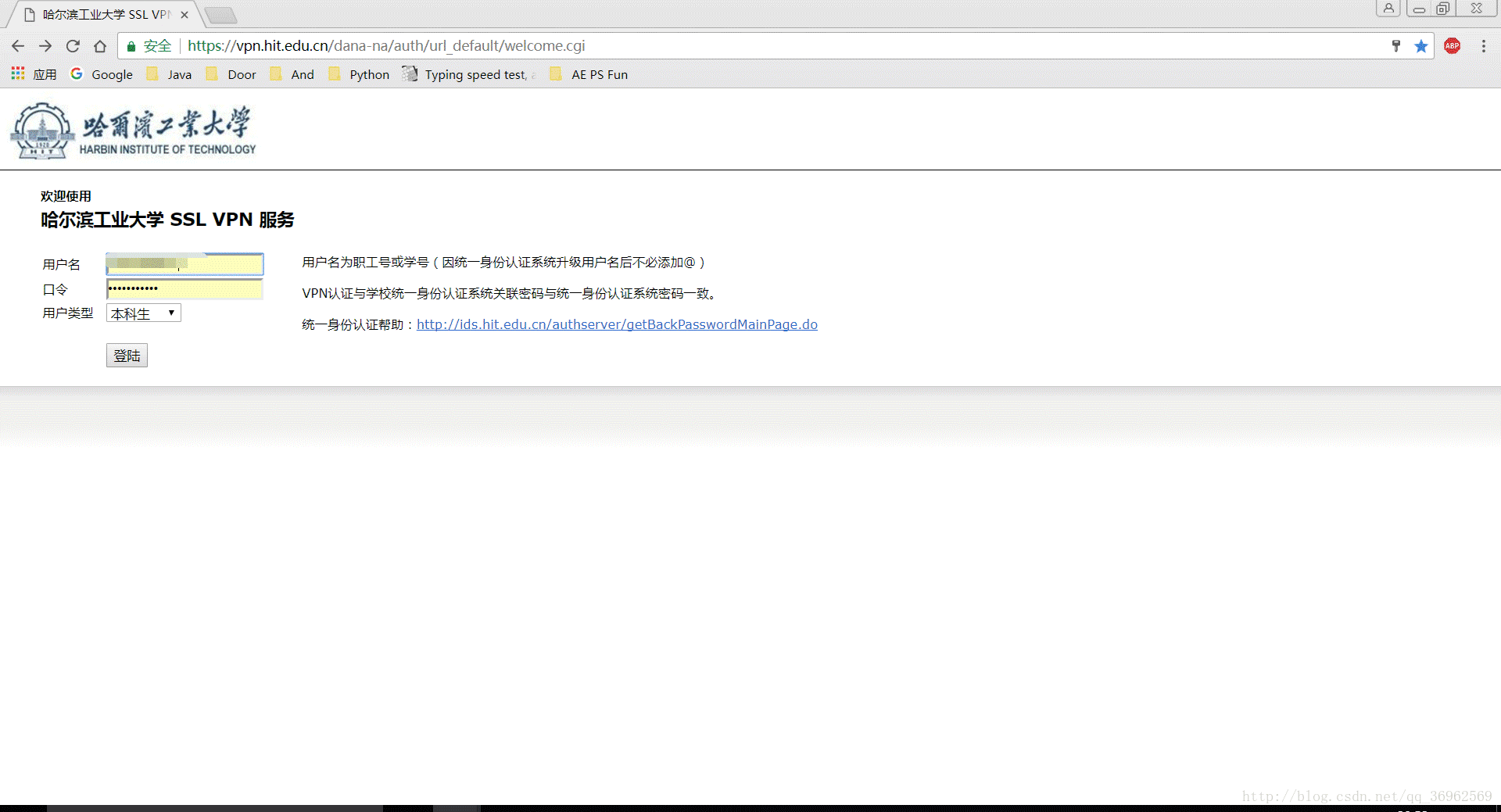Screen dimensions: 1501x812
Task: Open a new browser tab
Action: (220, 15)
